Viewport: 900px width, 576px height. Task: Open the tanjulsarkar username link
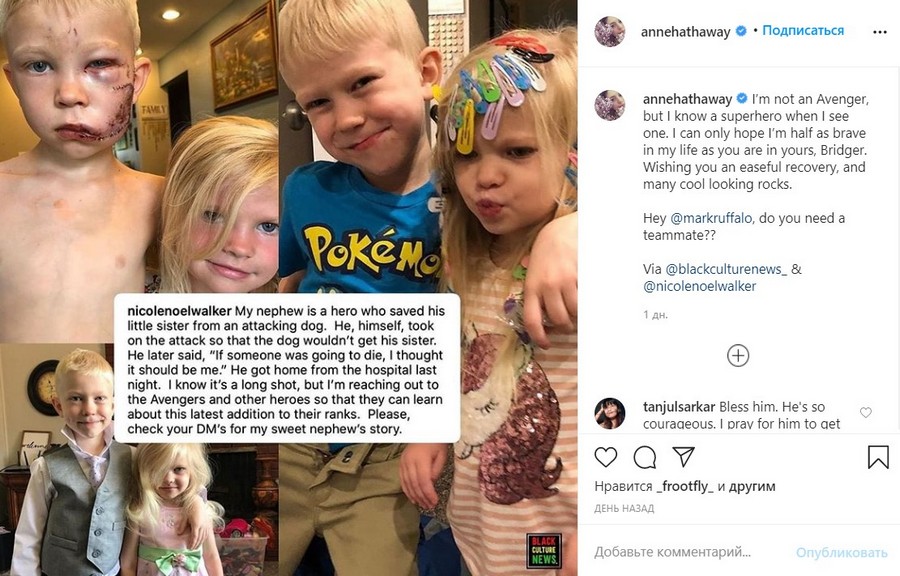point(679,407)
